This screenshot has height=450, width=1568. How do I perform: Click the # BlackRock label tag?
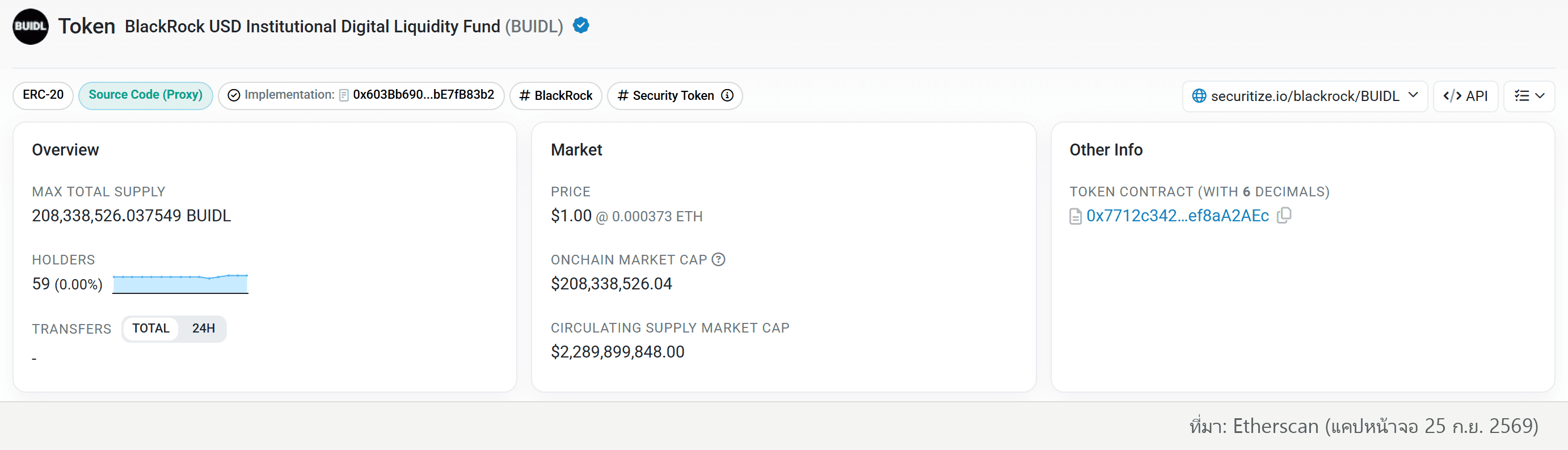(x=556, y=95)
